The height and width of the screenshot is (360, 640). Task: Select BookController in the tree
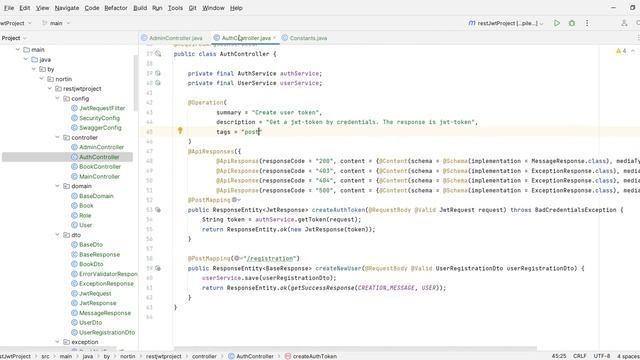coord(100,167)
